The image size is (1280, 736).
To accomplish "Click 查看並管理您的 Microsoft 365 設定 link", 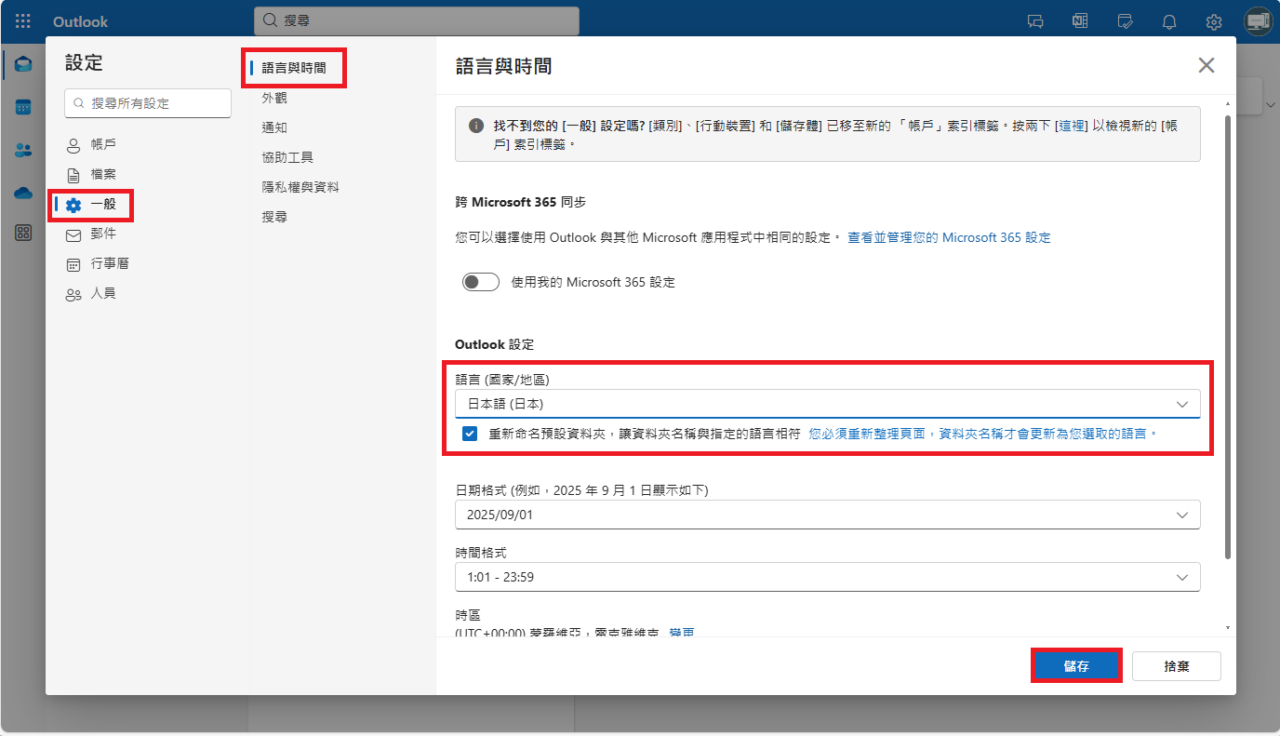I will 949,238.
